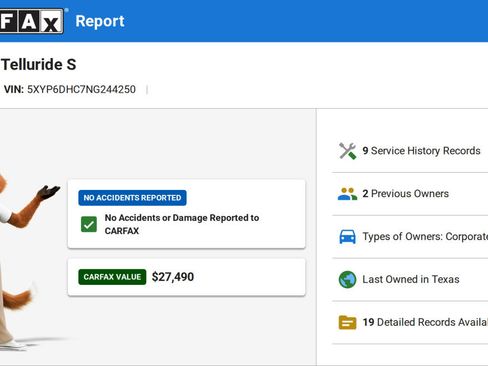The height and width of the screenshot is (366, 488).
Task: Click the VIN number 5XYP6DHC7NG244250
Action: [81, 89]
